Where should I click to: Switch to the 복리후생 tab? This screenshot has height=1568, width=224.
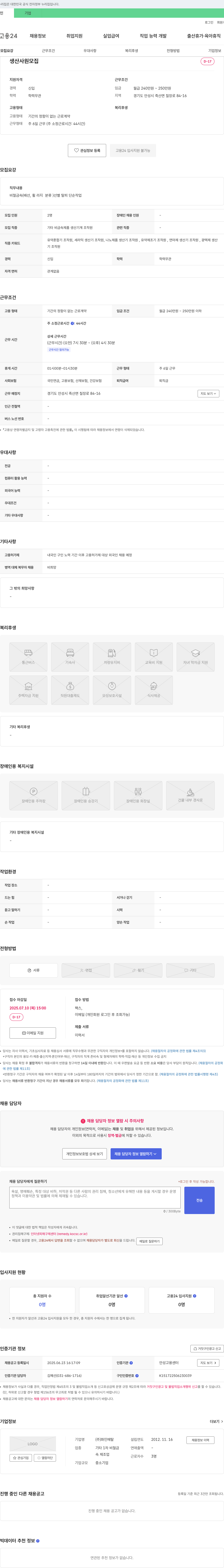(131, 51)
